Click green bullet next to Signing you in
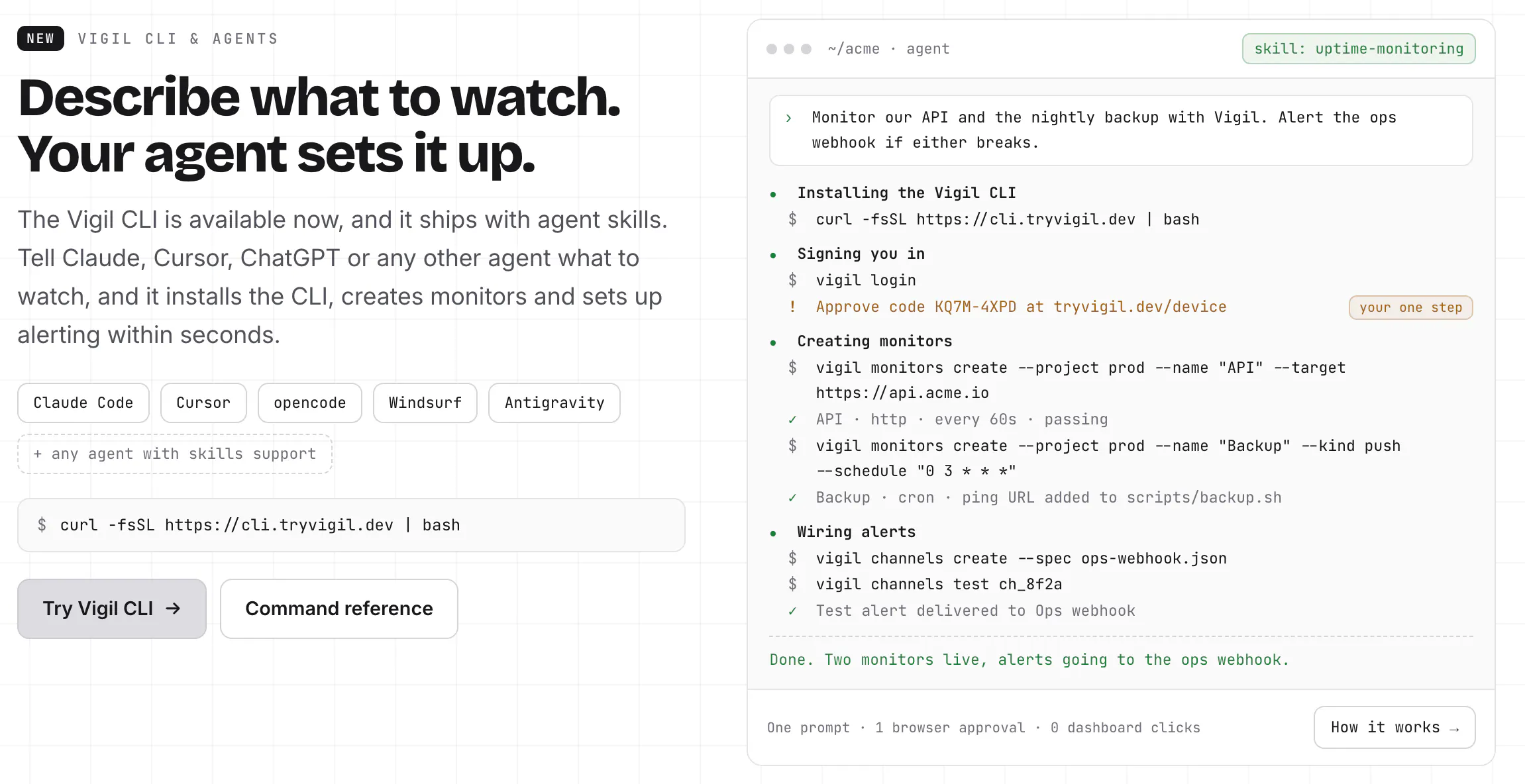Viewport: 1525px width, 784px height. [x=773, y=256]
